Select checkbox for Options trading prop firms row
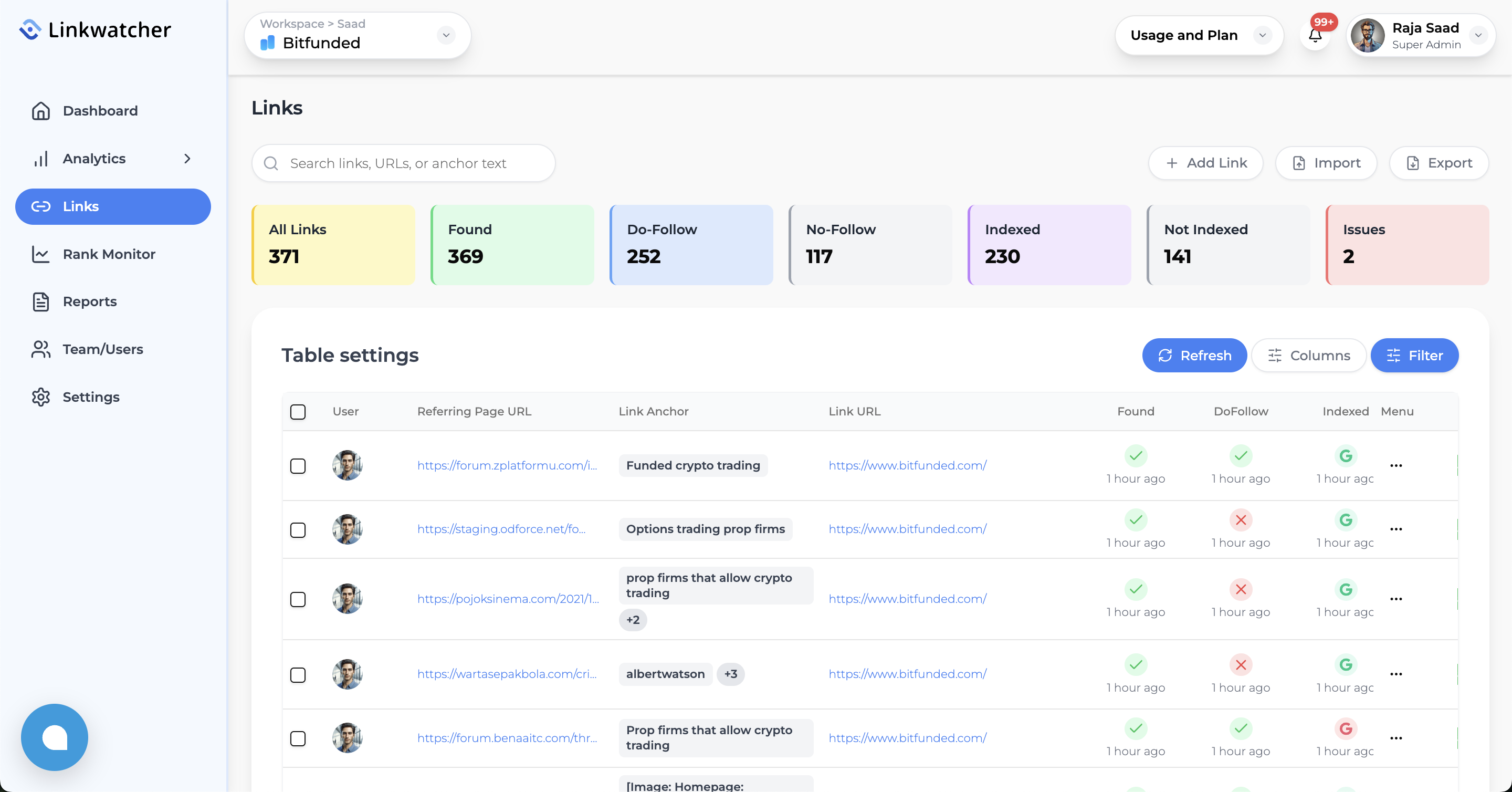This screenshot has height=792, width=1512. (298, 529)
